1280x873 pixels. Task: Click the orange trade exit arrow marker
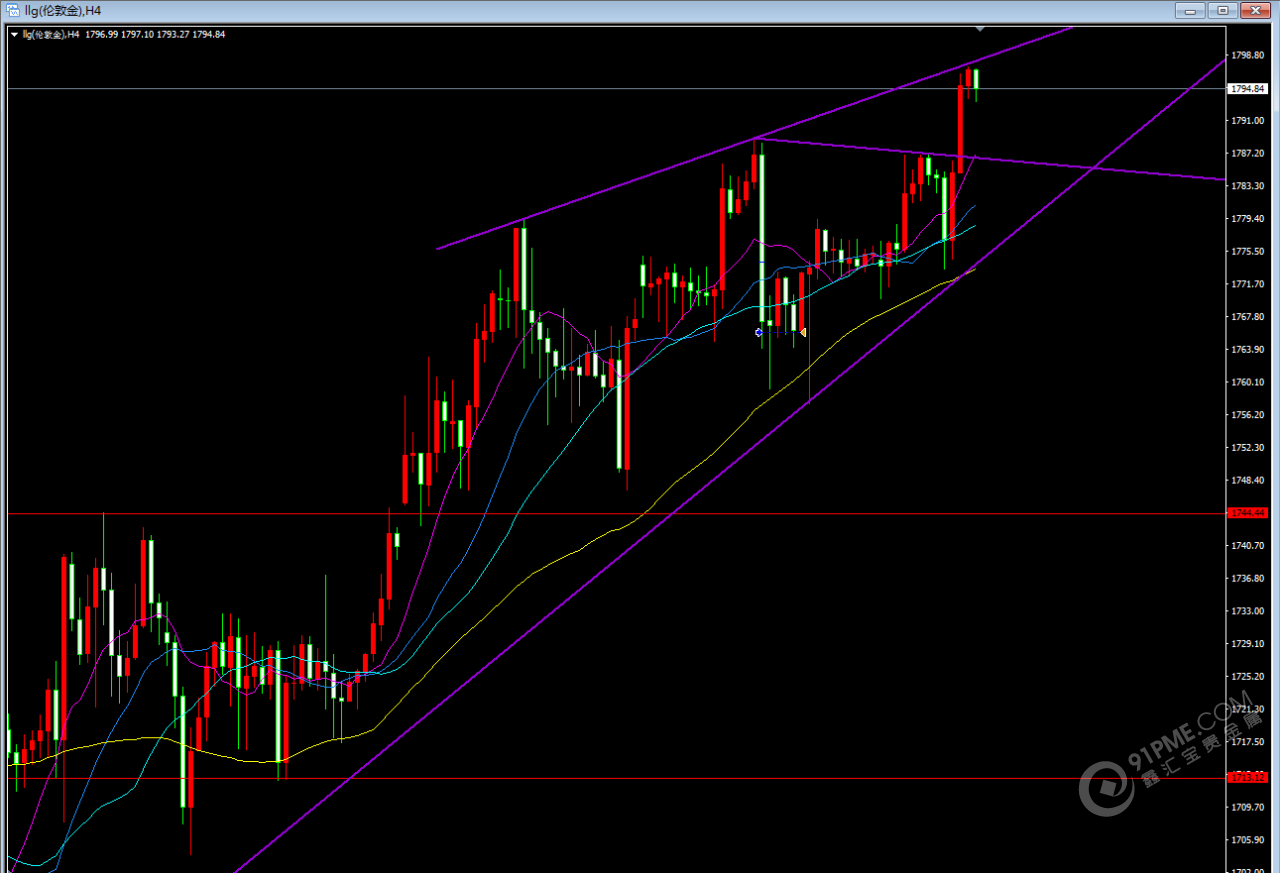[802, 332]
